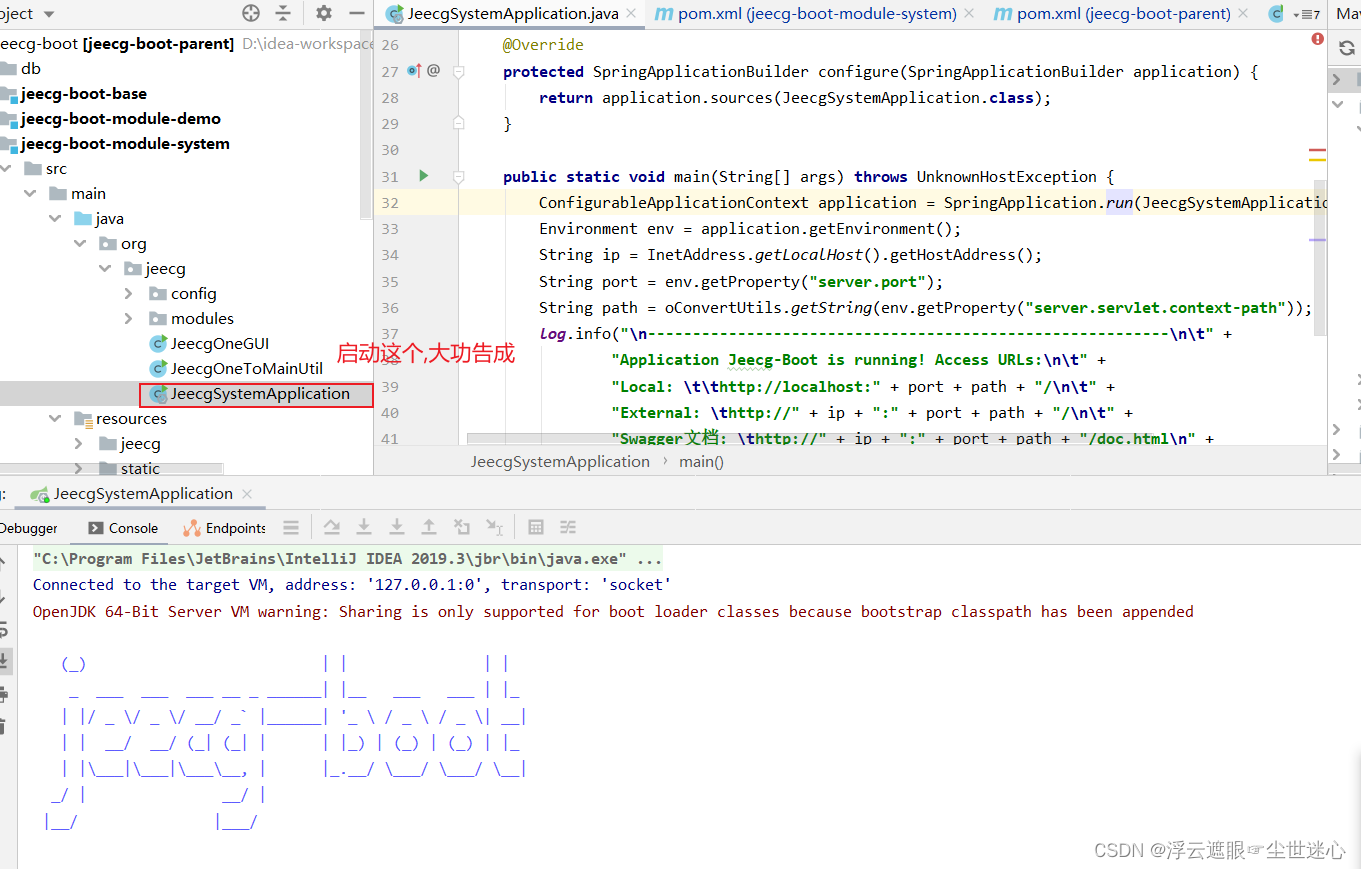
Task: Expand the modules package node
Action: (129, 319)
